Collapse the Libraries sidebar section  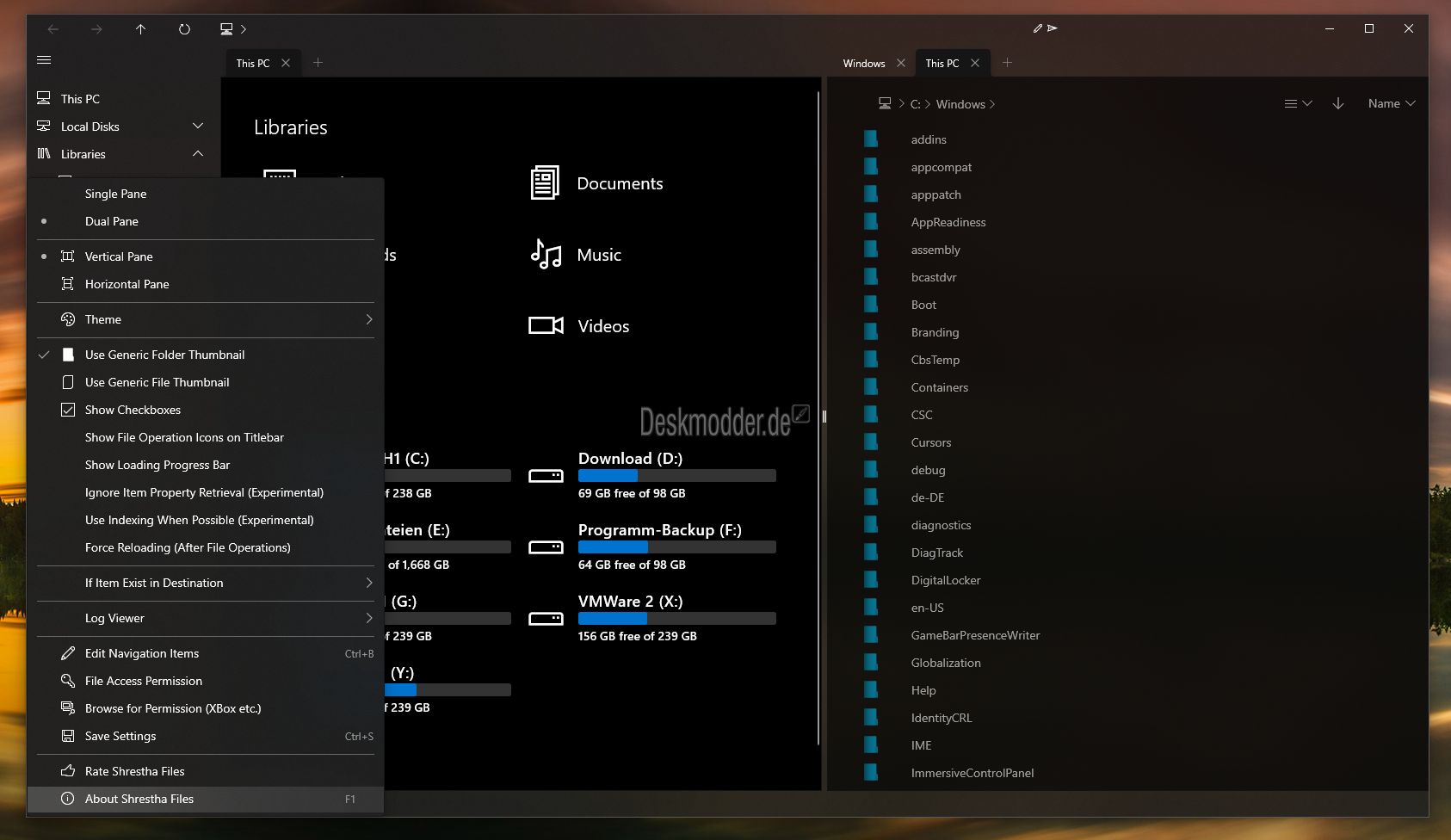[x=198, y=154]
